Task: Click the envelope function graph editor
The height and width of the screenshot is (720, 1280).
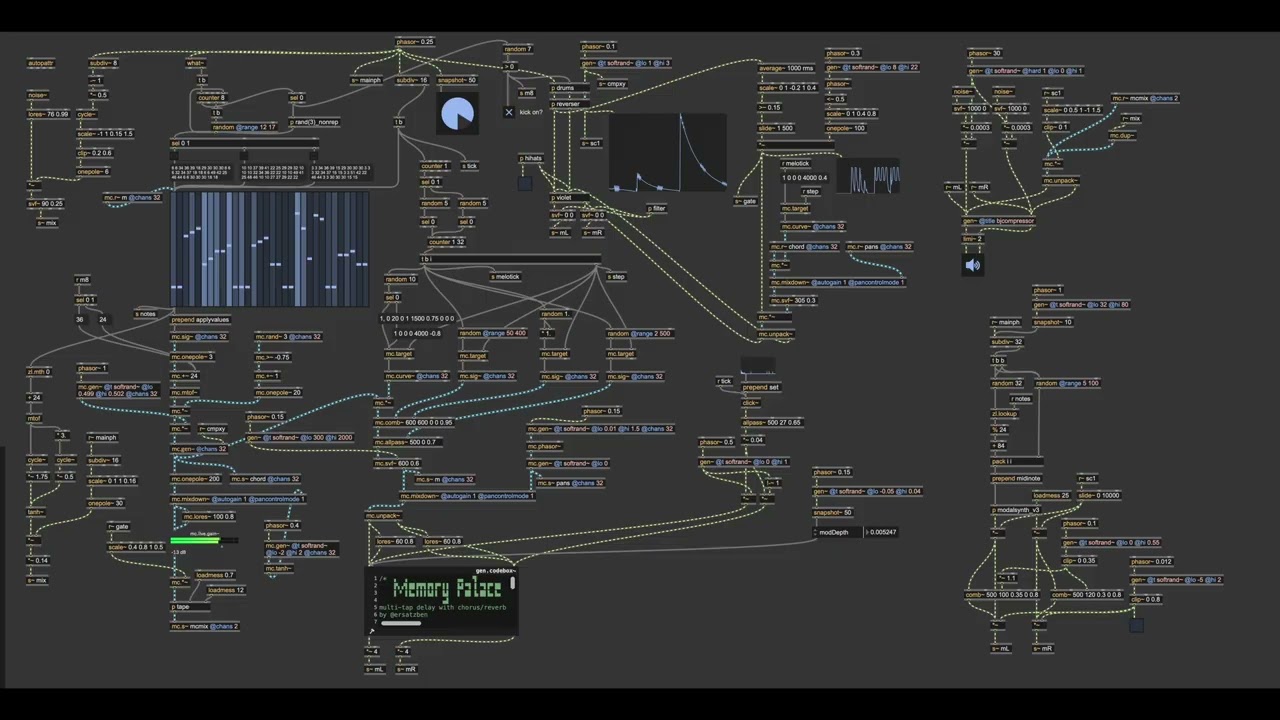Action: click(x=668, y=153)
